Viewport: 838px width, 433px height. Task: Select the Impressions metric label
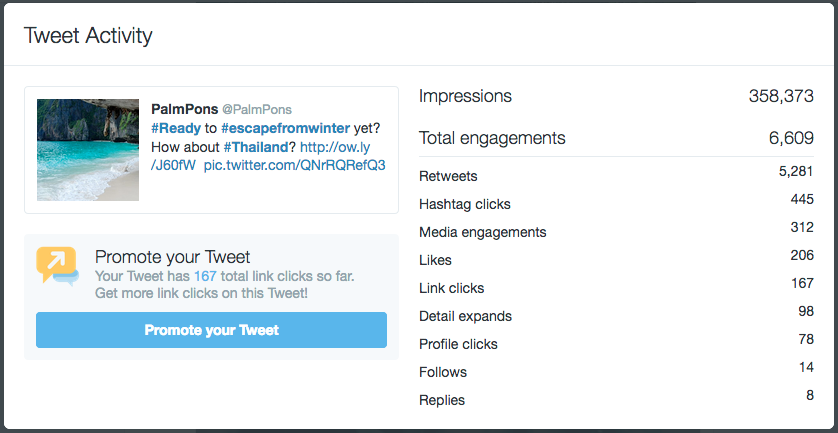(x=465, y=96)
